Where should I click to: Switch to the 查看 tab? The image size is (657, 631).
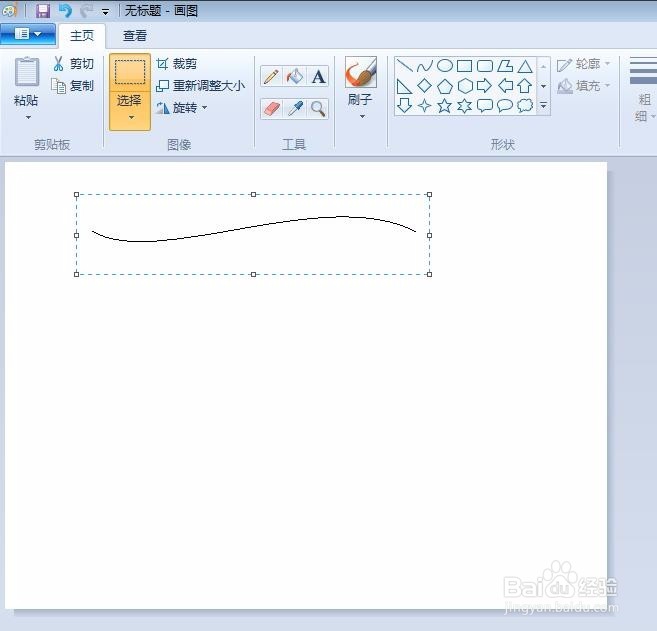click(135, 36)
